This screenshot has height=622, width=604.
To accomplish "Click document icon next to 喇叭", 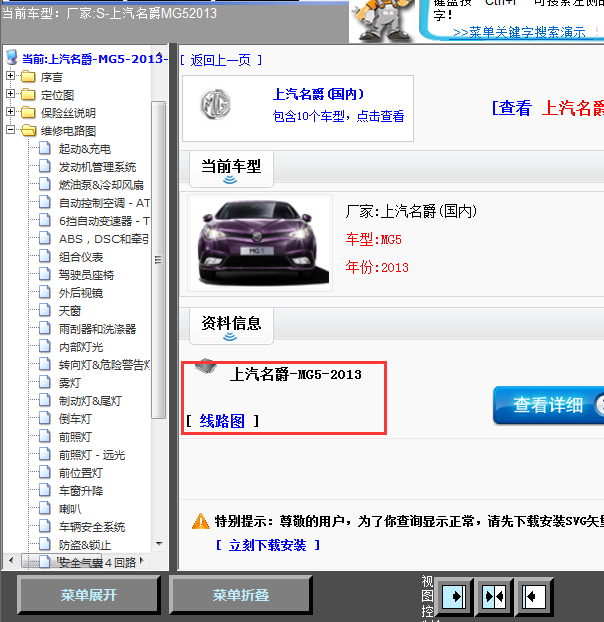I will (x=45, y=508).
